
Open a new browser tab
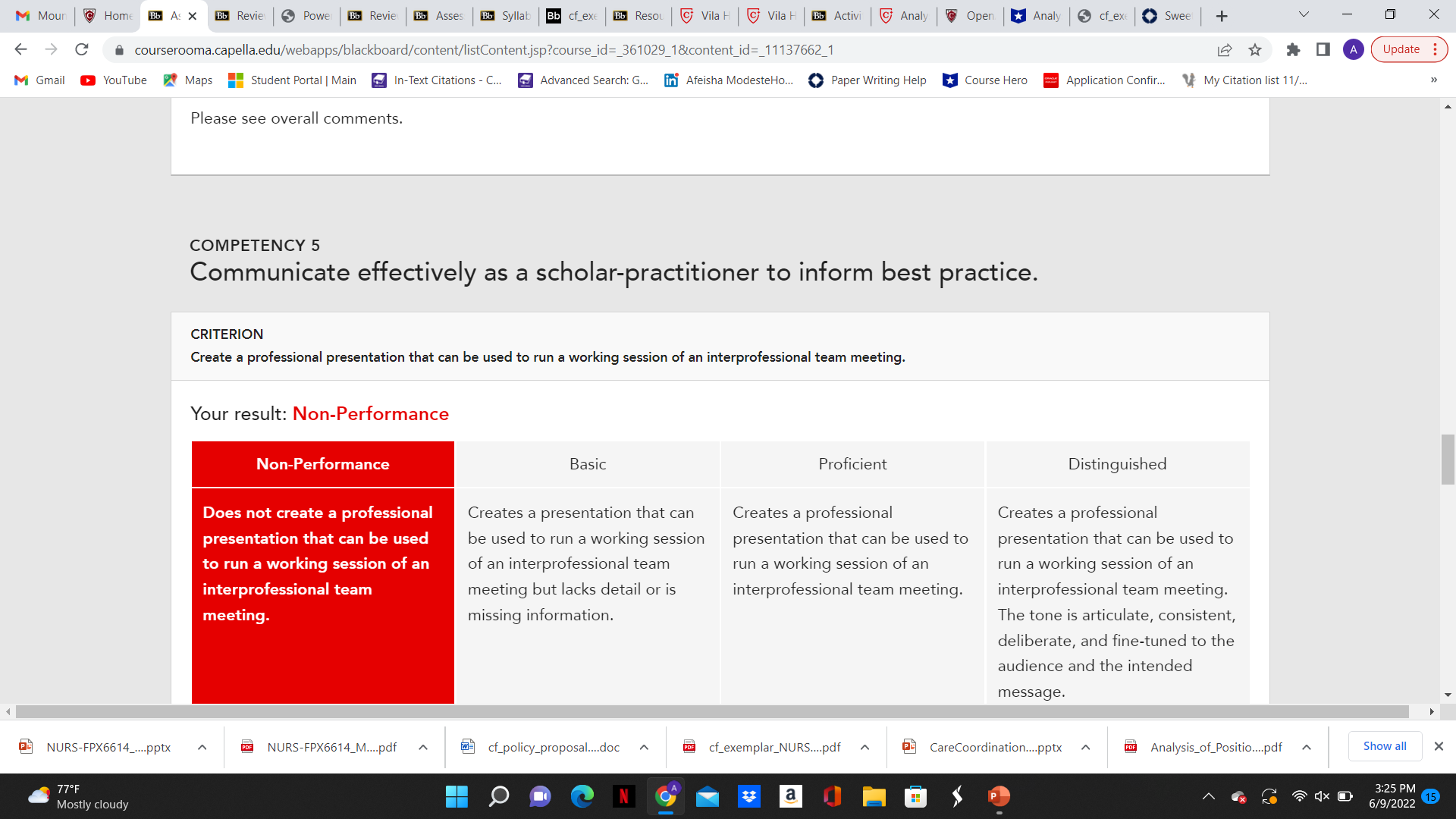pos(1222,16)
